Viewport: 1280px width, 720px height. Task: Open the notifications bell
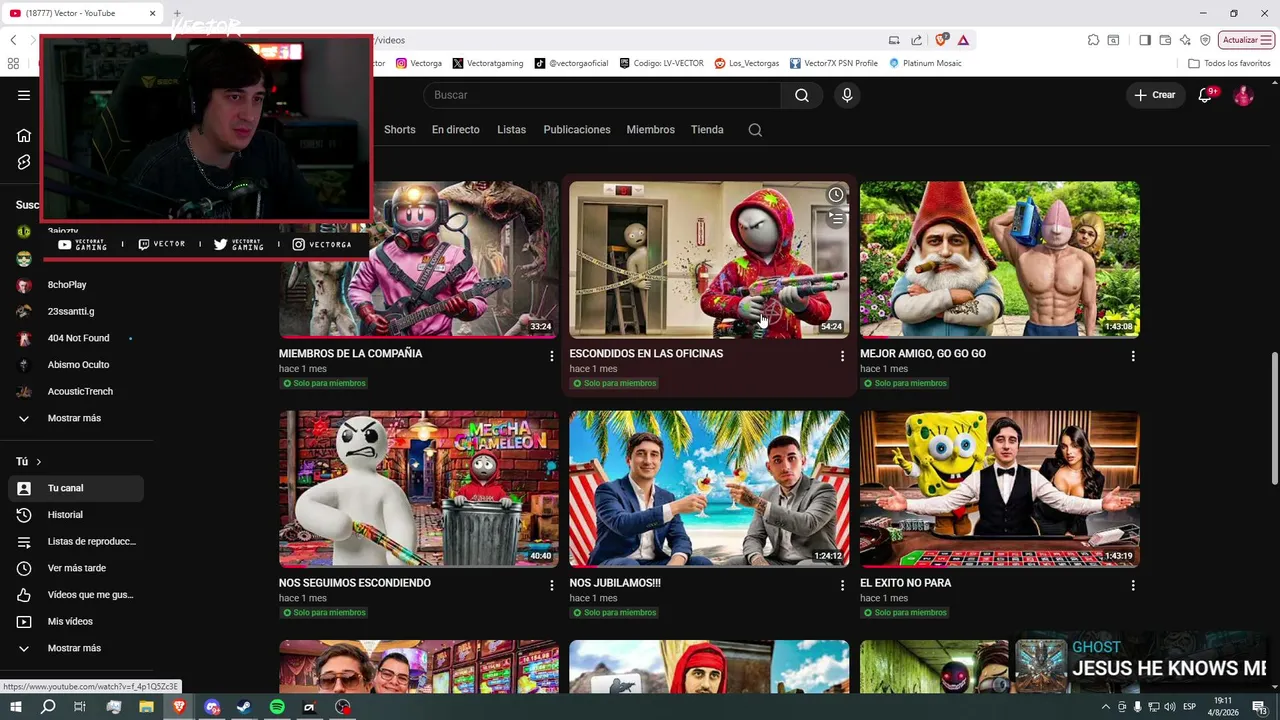coord(1206,95)
